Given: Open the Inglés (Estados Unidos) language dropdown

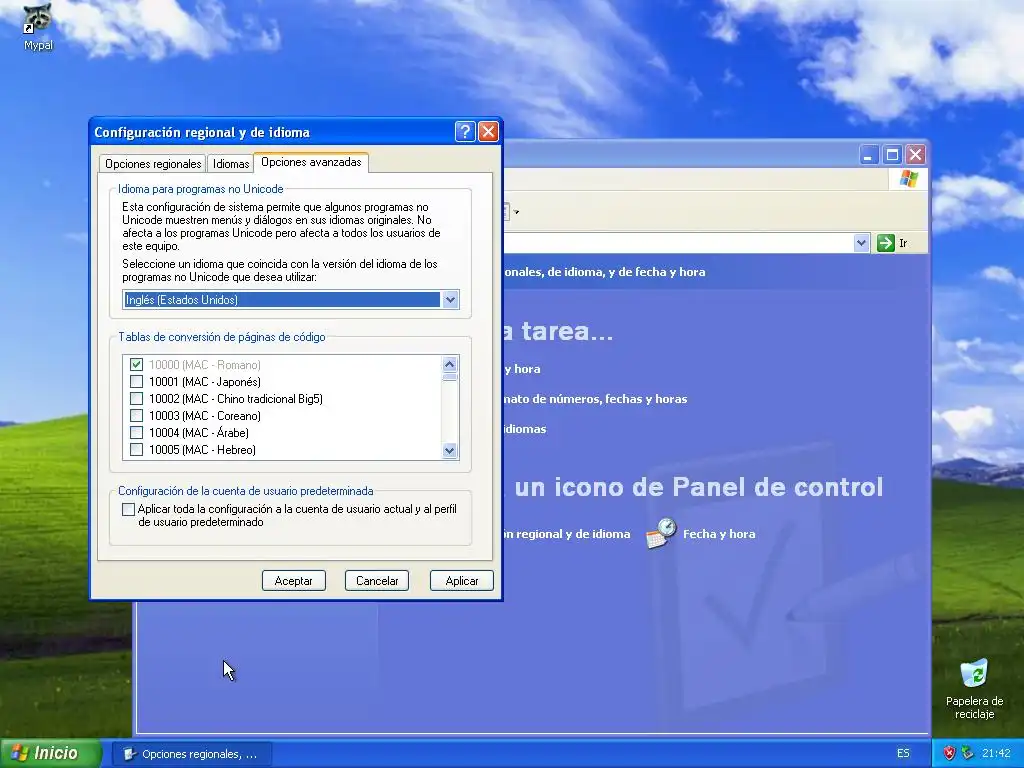Looking at the screenshot, I should click(x=450, y=300).
